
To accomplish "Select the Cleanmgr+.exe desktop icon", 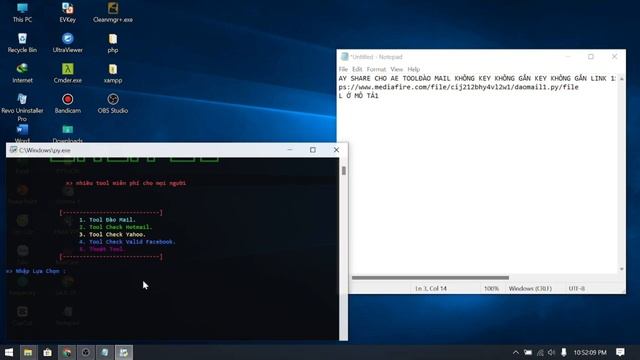I will 113,12.
